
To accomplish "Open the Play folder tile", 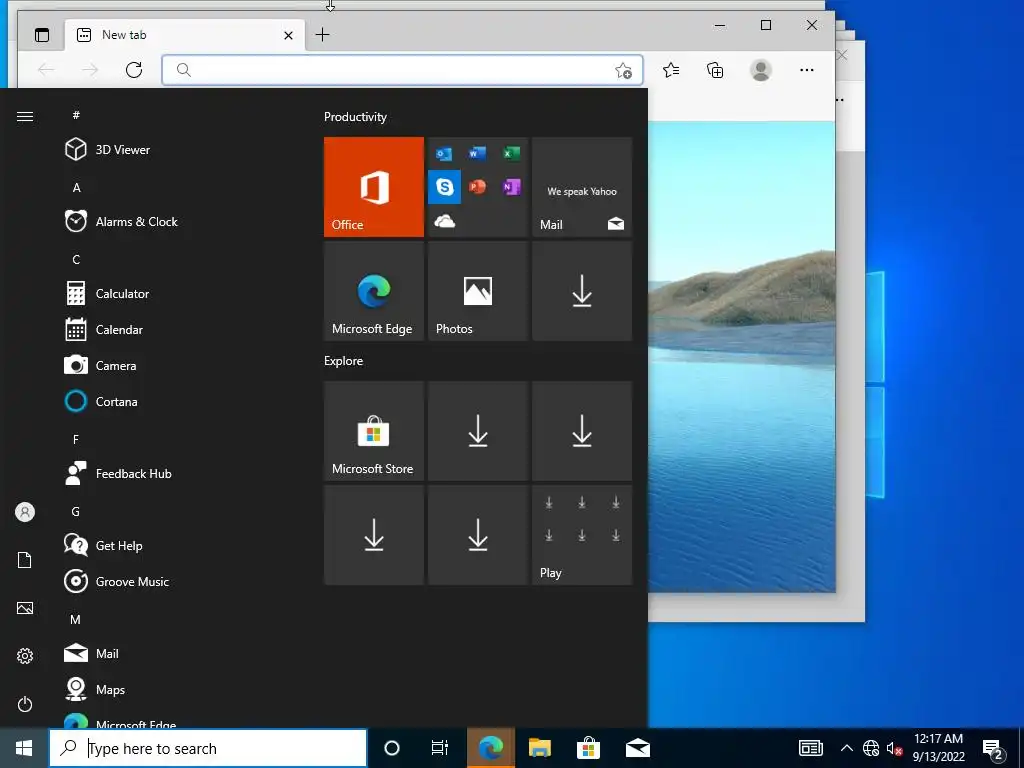I will tap(582, 535).
